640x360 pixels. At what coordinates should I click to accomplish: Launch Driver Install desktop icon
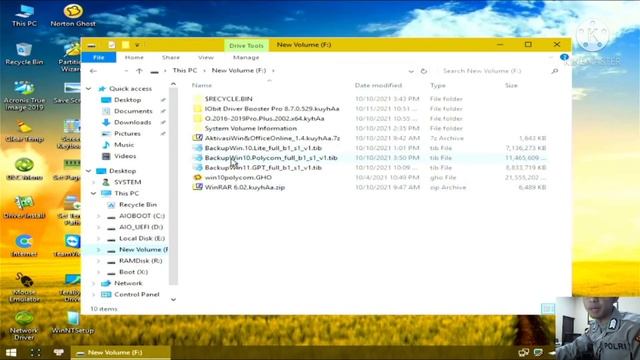(24, 207)
